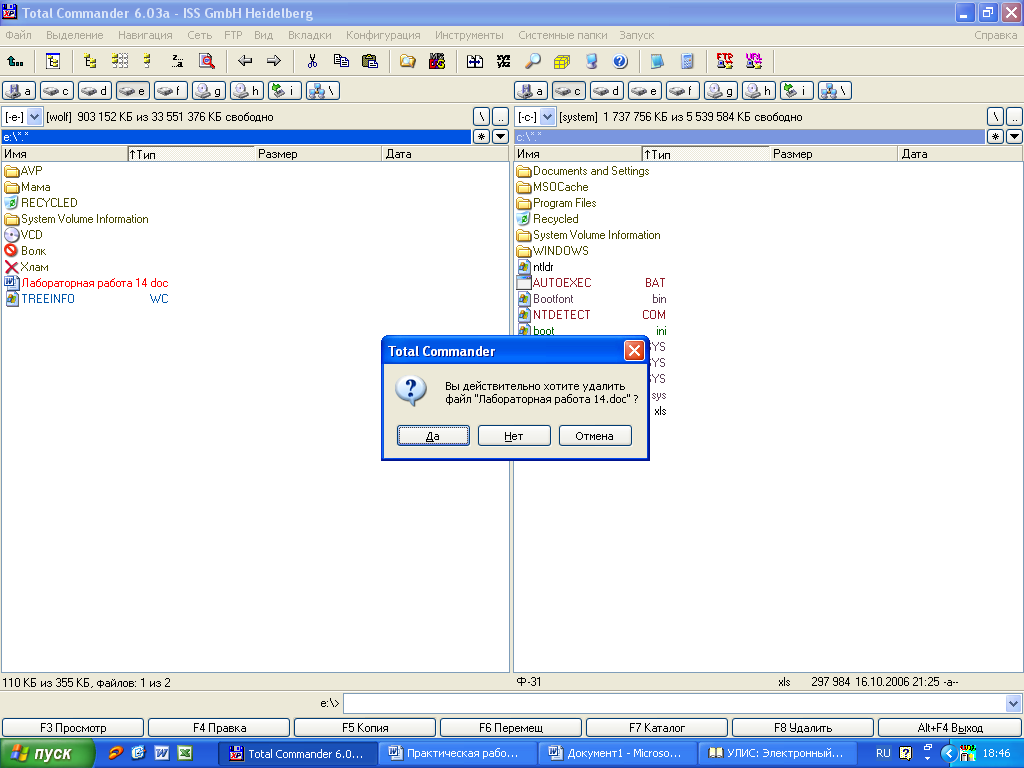Open the calculator toolbar icon
The image size is (1024, 768).
pyautogui.click(x=687, y=61)
